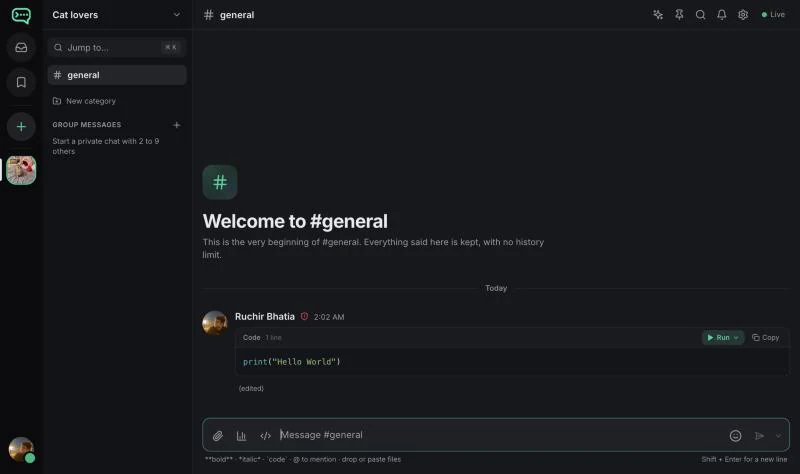Screen dimensions: 800x474
Task: Select the Cat lovers server thumbnail
Action: point(21,170)
